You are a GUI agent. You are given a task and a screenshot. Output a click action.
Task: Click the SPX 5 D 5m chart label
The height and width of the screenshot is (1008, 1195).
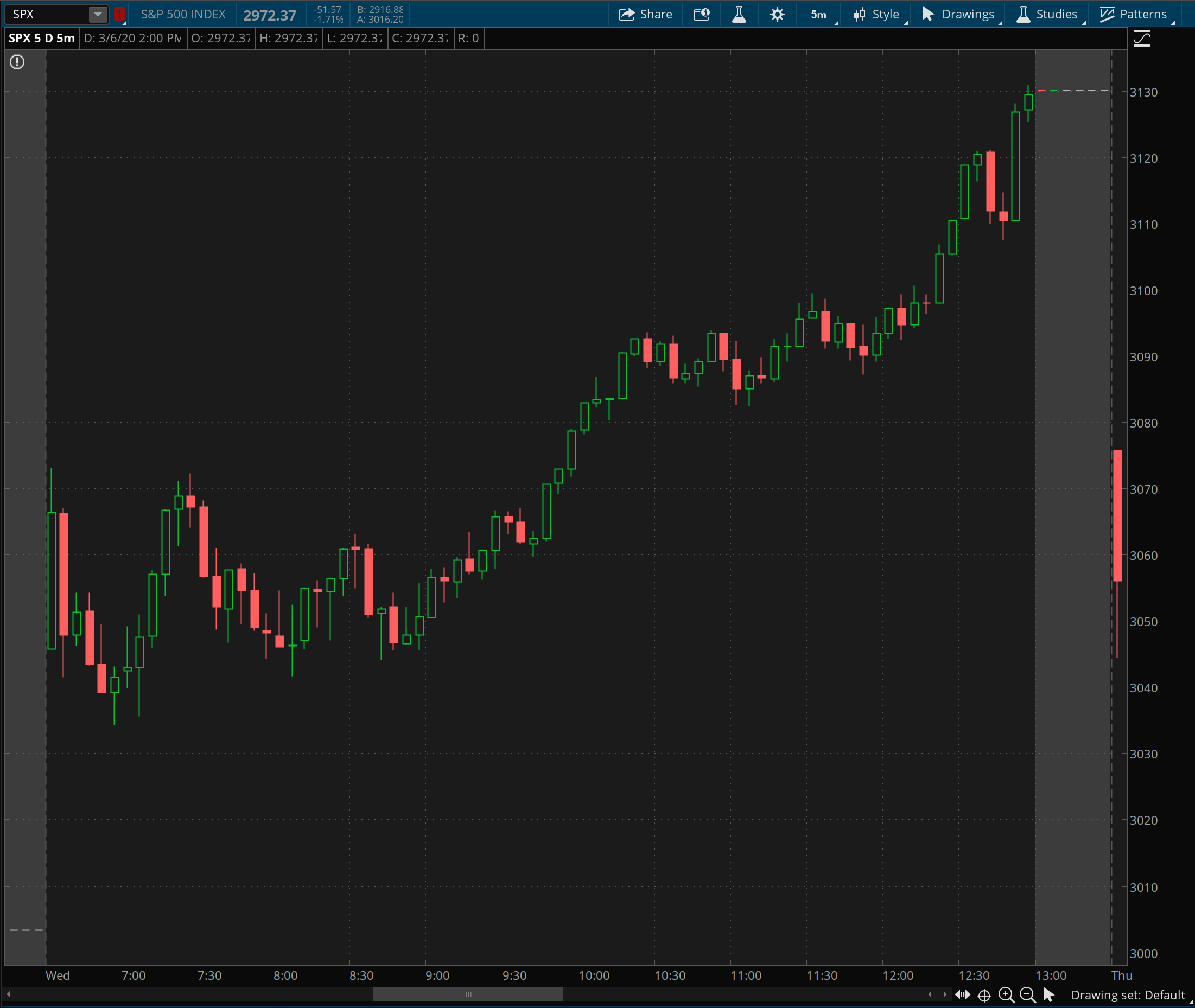coord(42,39)
